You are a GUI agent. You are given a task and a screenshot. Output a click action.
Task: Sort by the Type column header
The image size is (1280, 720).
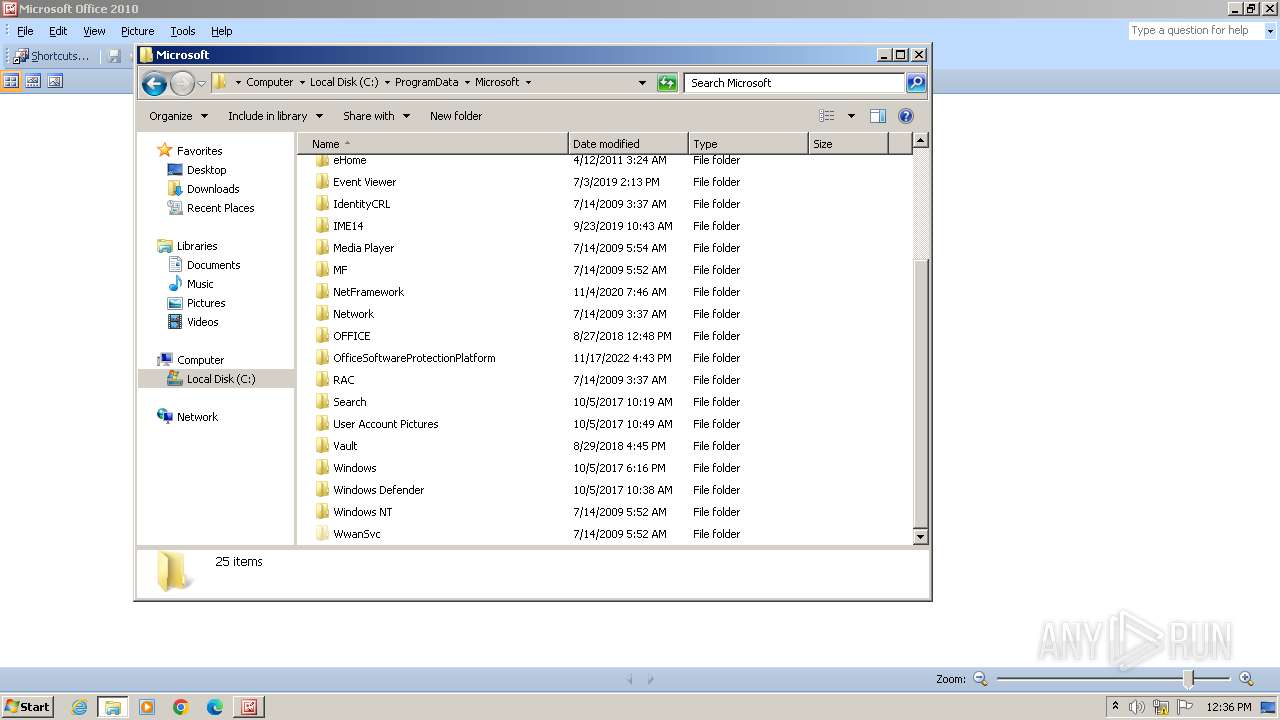tap(748, 144)
